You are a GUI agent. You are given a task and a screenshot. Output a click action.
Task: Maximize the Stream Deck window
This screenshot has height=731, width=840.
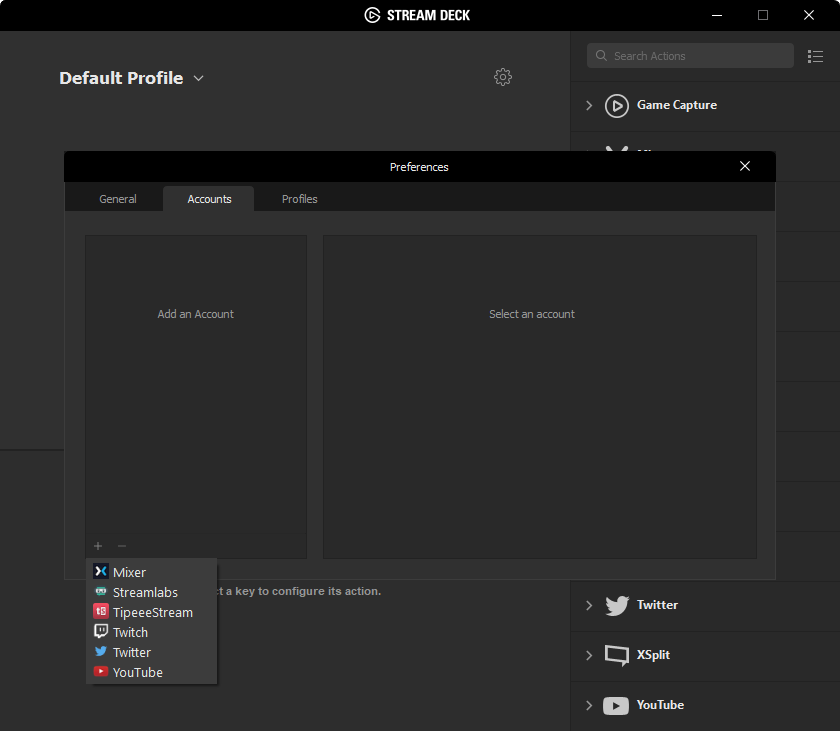(763, 15)
